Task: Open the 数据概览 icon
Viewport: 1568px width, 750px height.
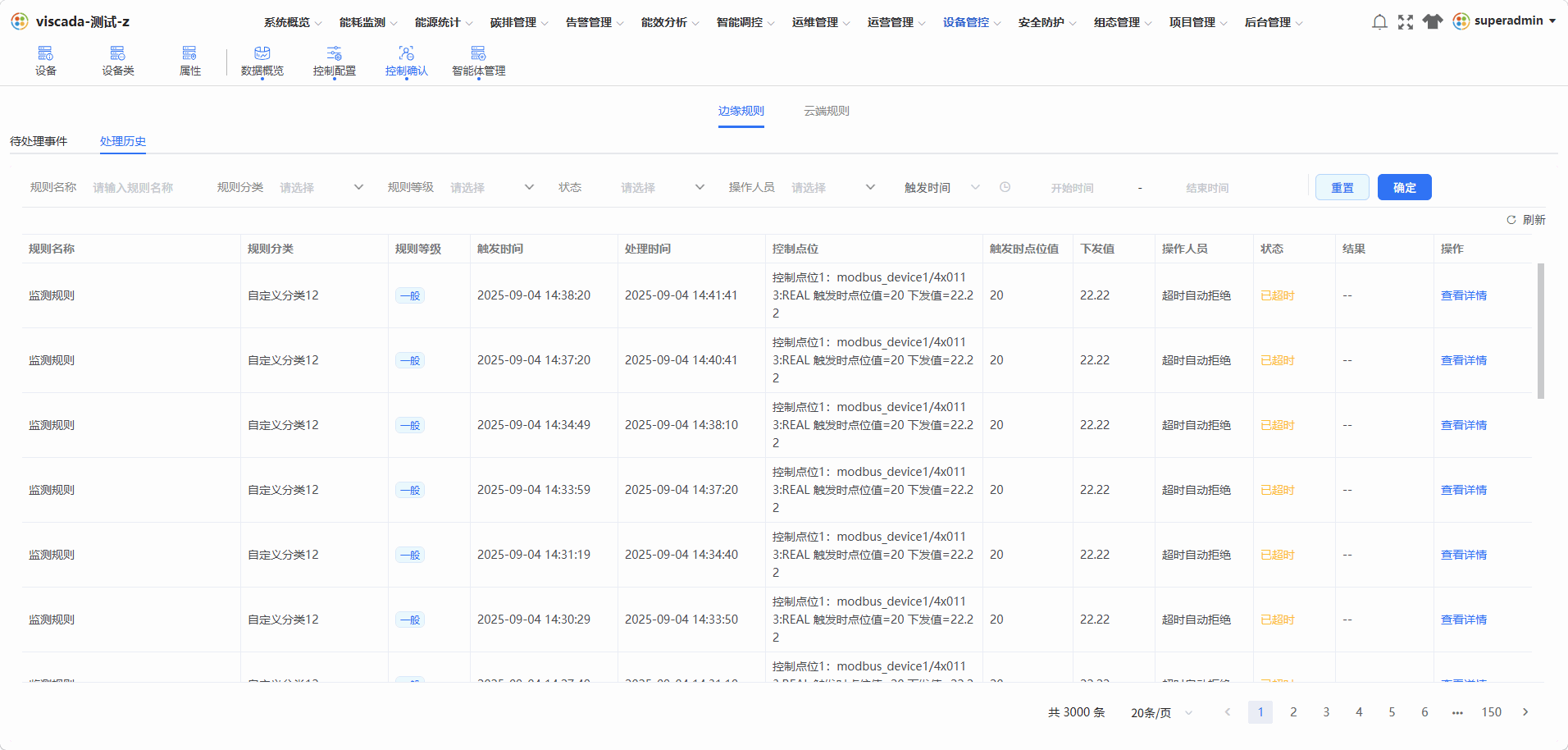Action: pyautogui.click(x=262, y=53)
